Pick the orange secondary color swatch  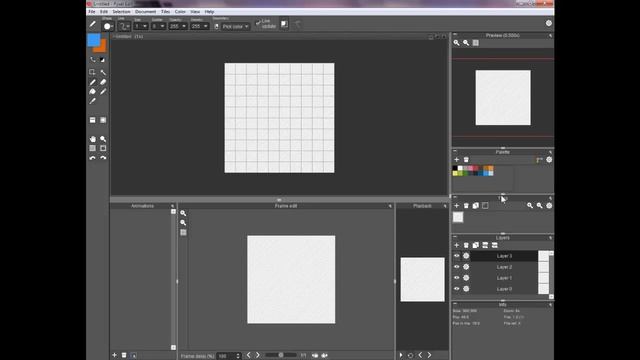click(102, 48)
